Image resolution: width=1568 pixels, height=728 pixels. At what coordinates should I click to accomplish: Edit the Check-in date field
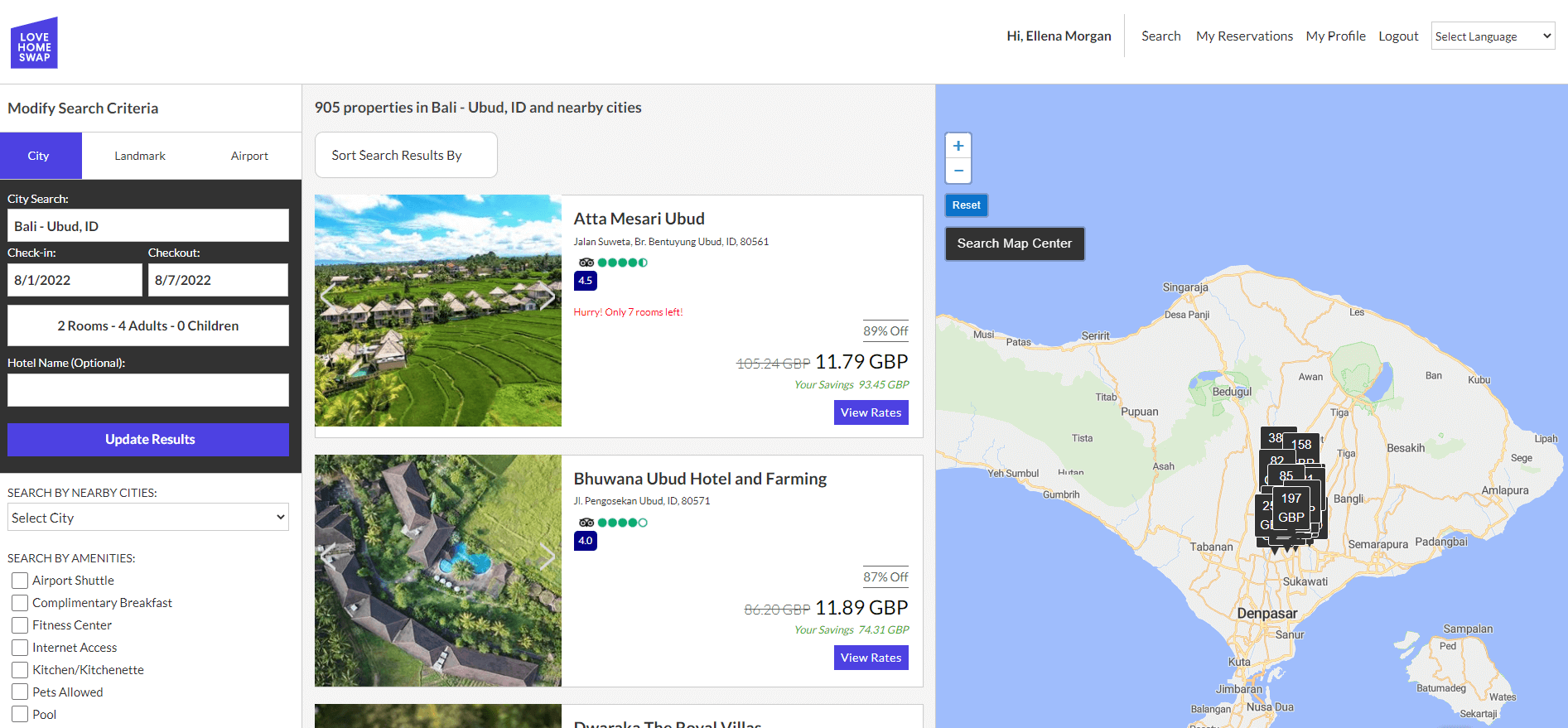point(75,280)
